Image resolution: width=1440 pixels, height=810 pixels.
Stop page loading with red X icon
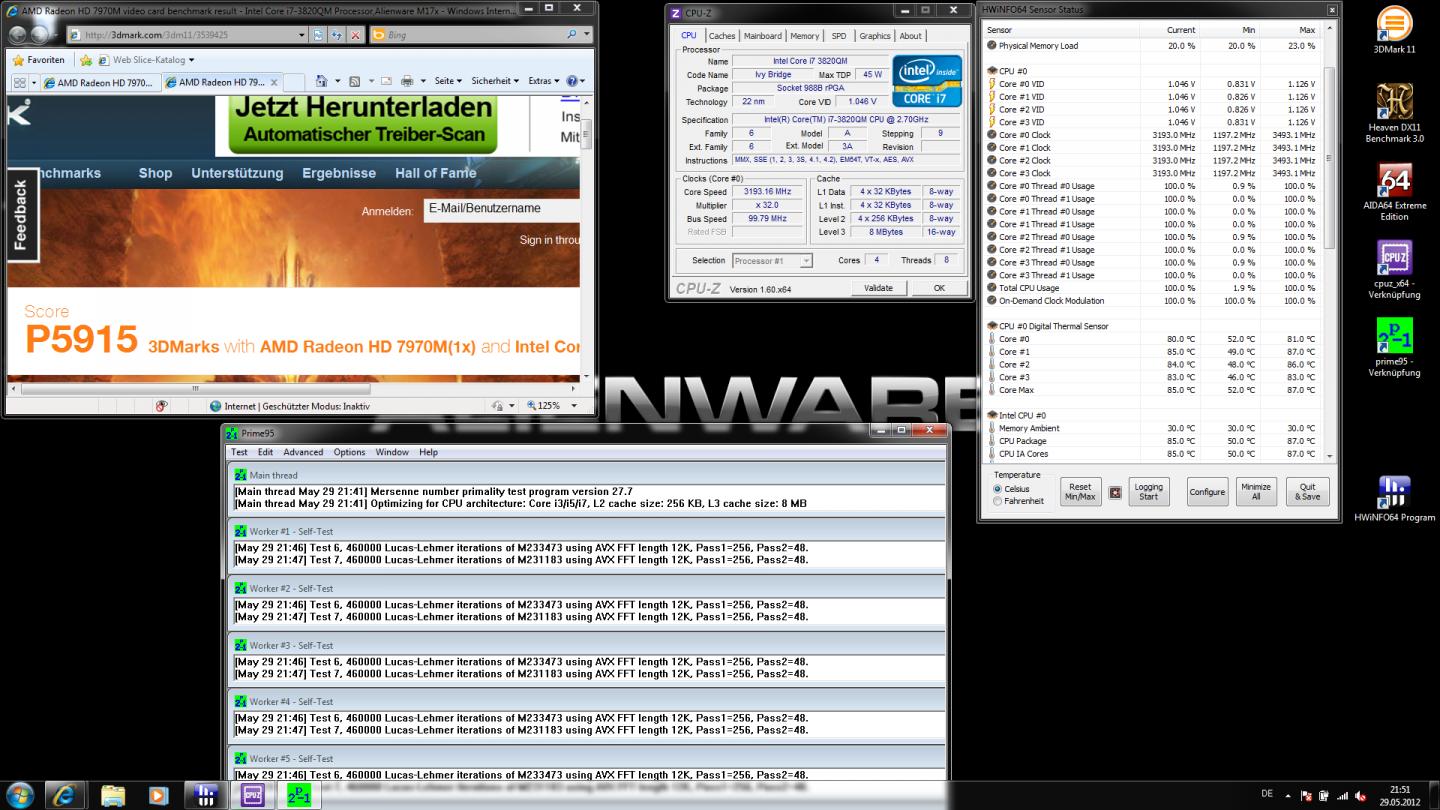point(355,35)
